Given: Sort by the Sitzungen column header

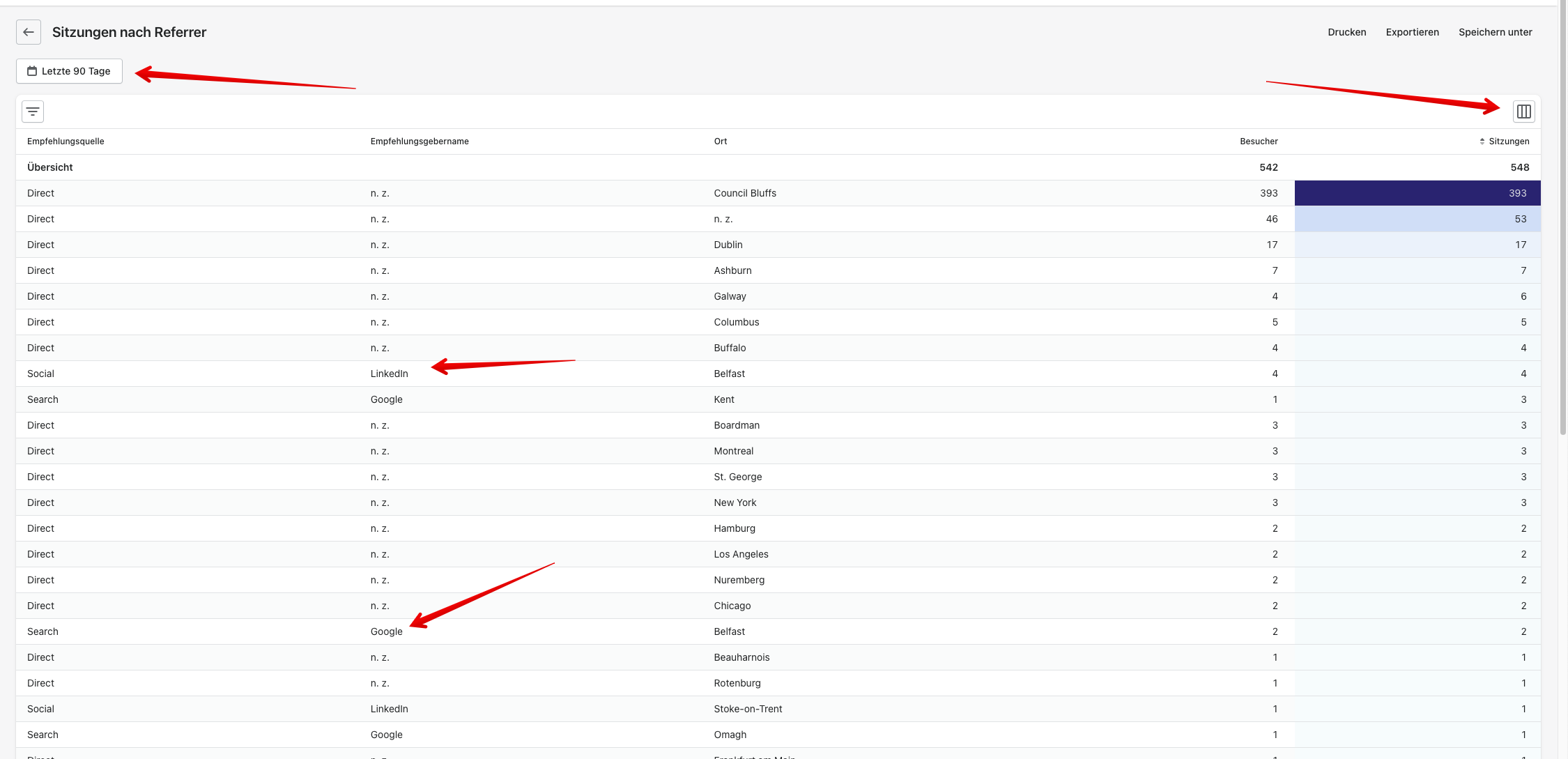Looking at the screenshot, I should [1509, 141].
